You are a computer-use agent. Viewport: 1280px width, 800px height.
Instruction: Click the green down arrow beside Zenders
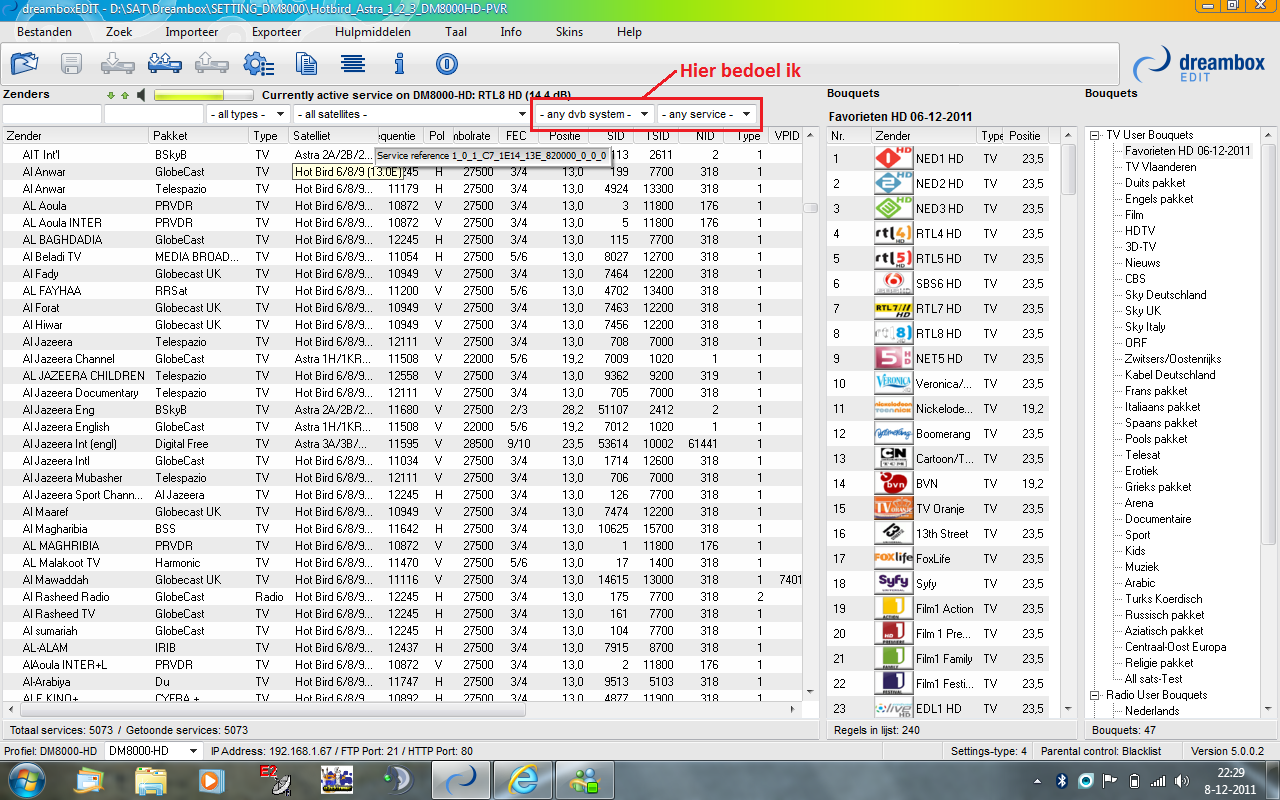[110, 96]
